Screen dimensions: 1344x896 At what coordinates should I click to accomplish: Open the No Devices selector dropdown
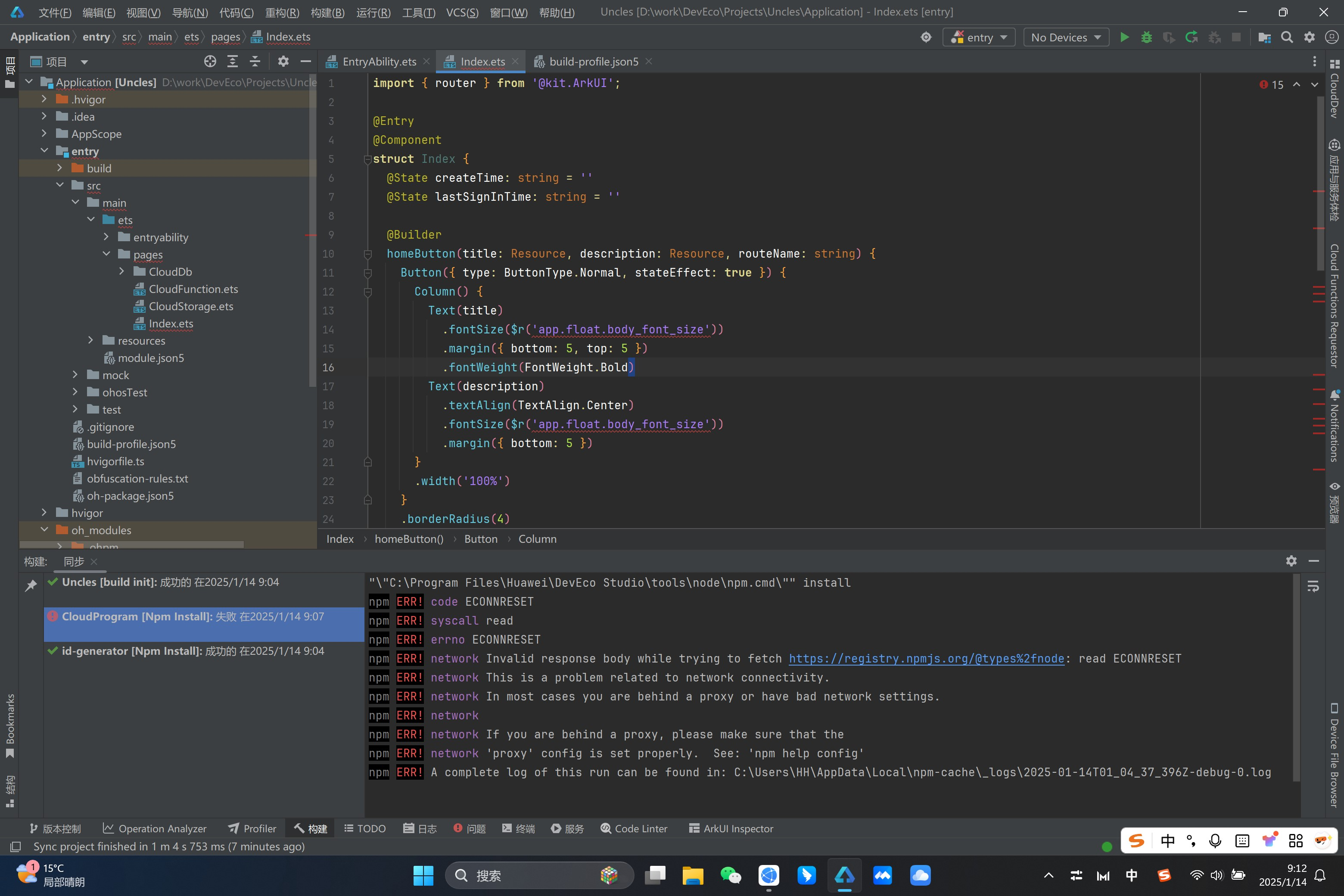pyautogui.click(x=1066, y=37)
